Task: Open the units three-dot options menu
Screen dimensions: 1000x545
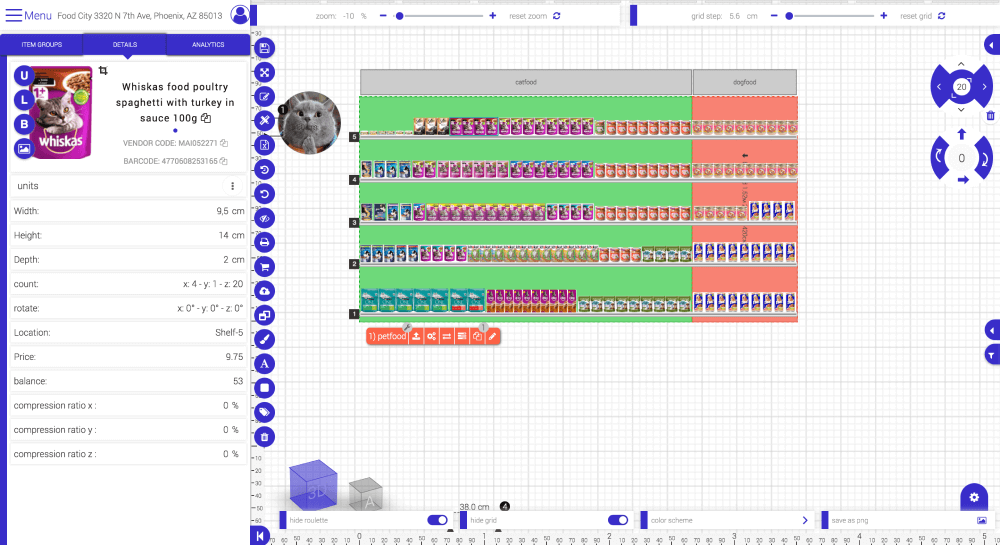Action: pos(232,186)
